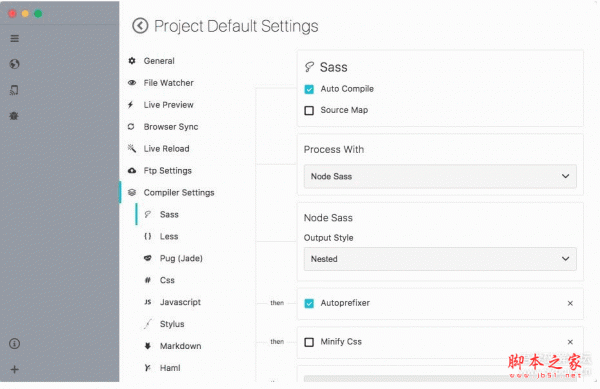The image size is (600, 389).
Task: Click the Live Reload wand icon
Action: click(132, 148)
